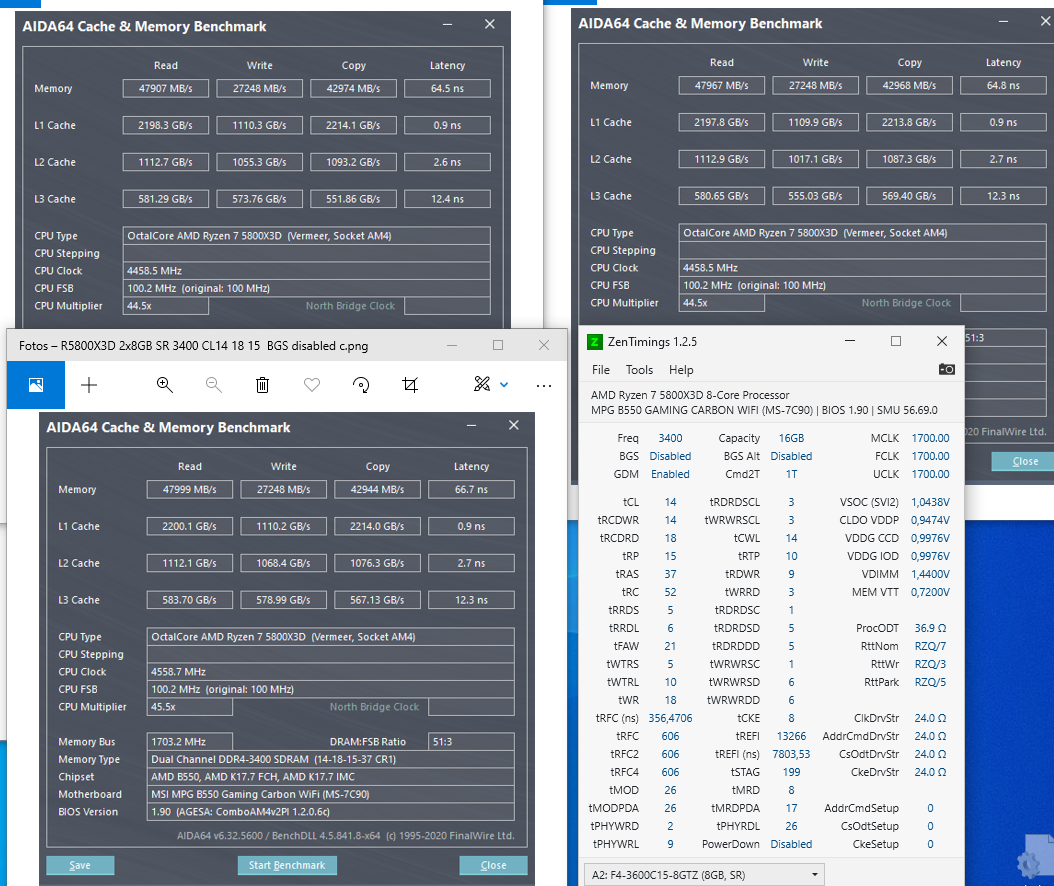Delete the current photo via trash icon
This screenshot has height=886, width=1054.
point(261,385)
